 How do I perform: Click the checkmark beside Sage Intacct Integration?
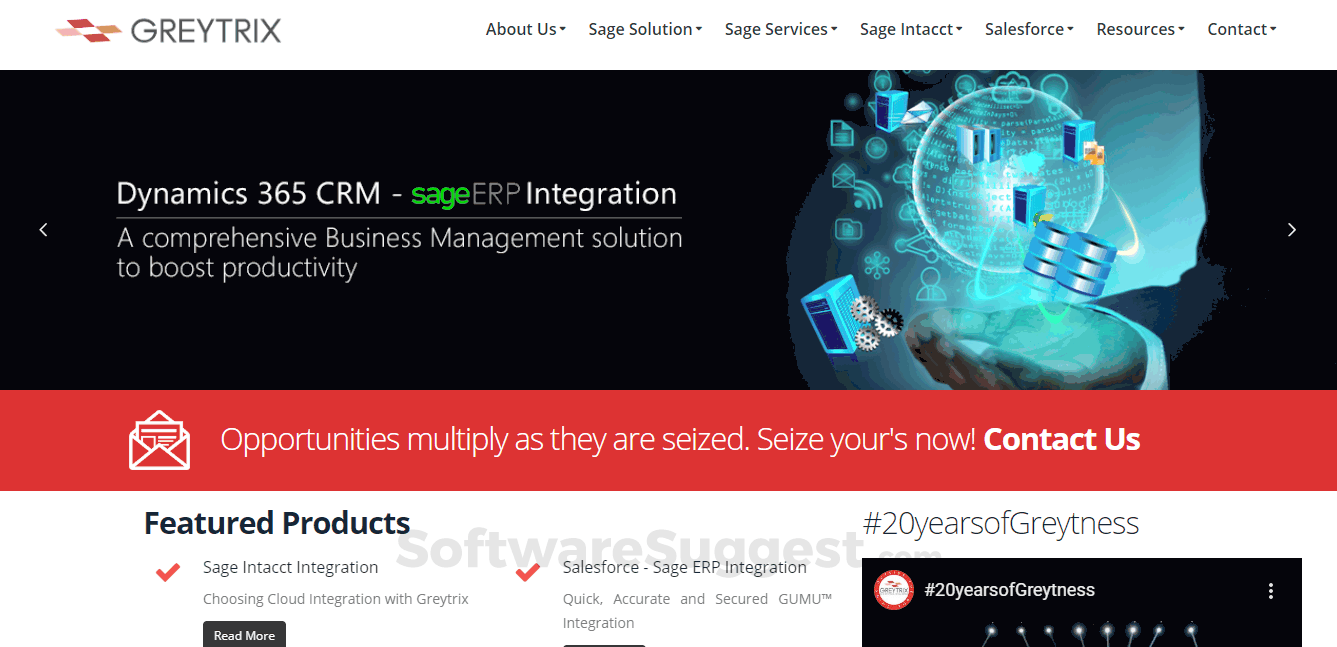167,571
